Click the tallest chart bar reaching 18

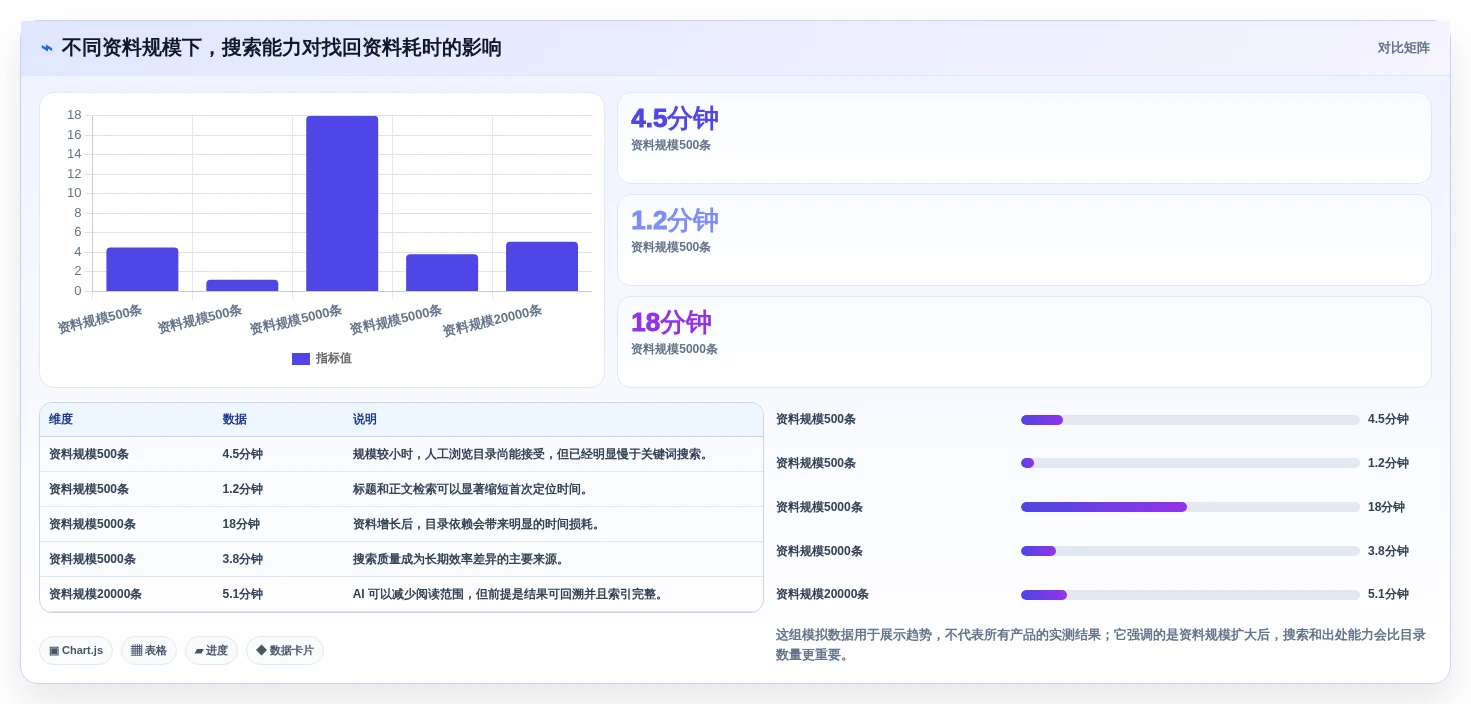pyautogui.click(x=342, y=203)
